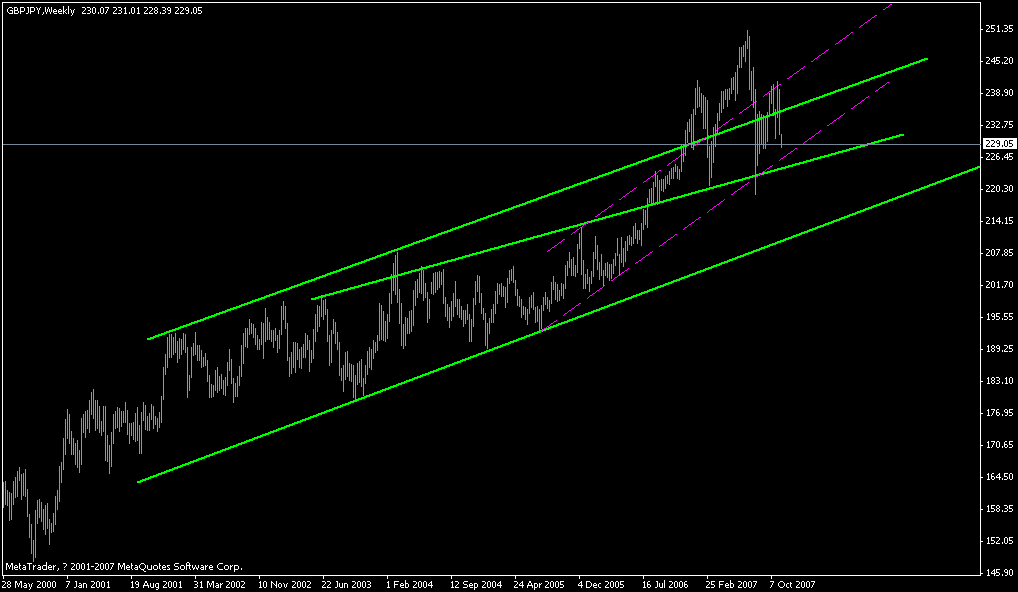Click the 19 Aug 2001 date label
This screenshot has height=592, width=1018.
point(156,584)
